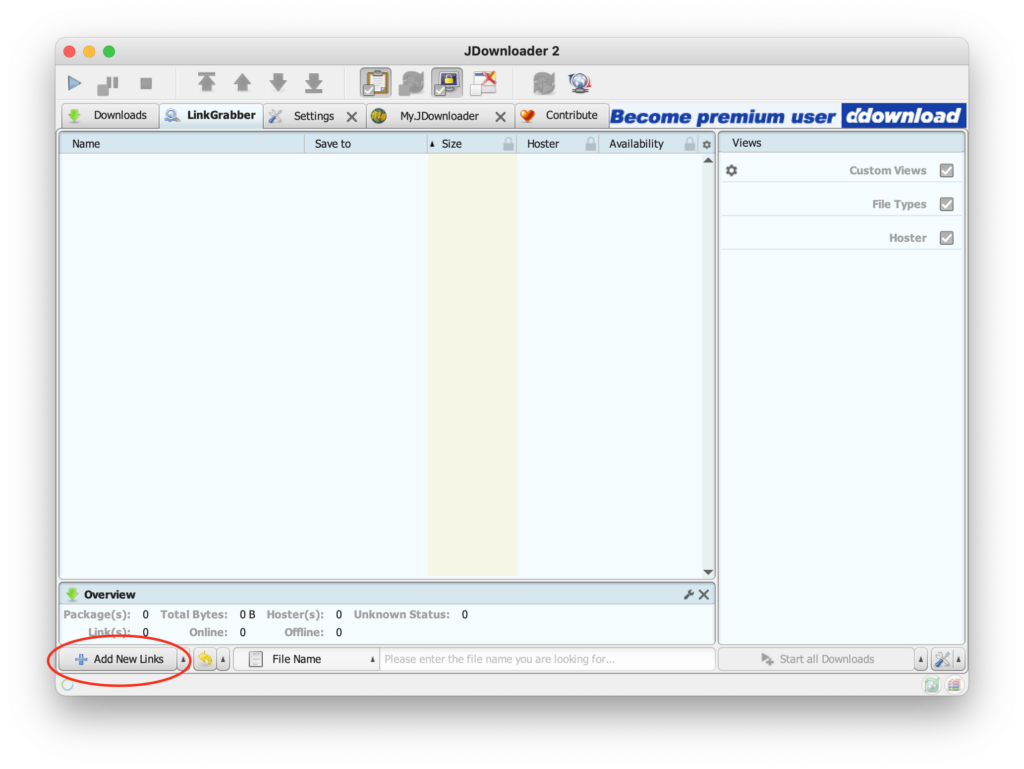Toggle lock icon on Hoster column
The width and height of the screenshot is (1024, 769).
[591, 144]
